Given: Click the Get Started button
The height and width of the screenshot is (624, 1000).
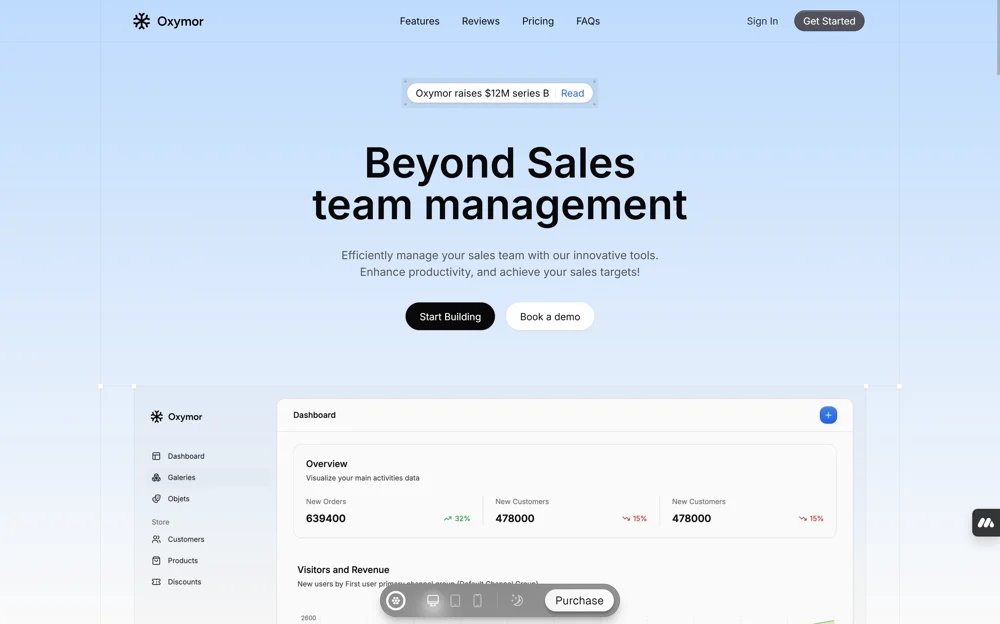Looking at the screenshot, I should click(x=829, y=21).
